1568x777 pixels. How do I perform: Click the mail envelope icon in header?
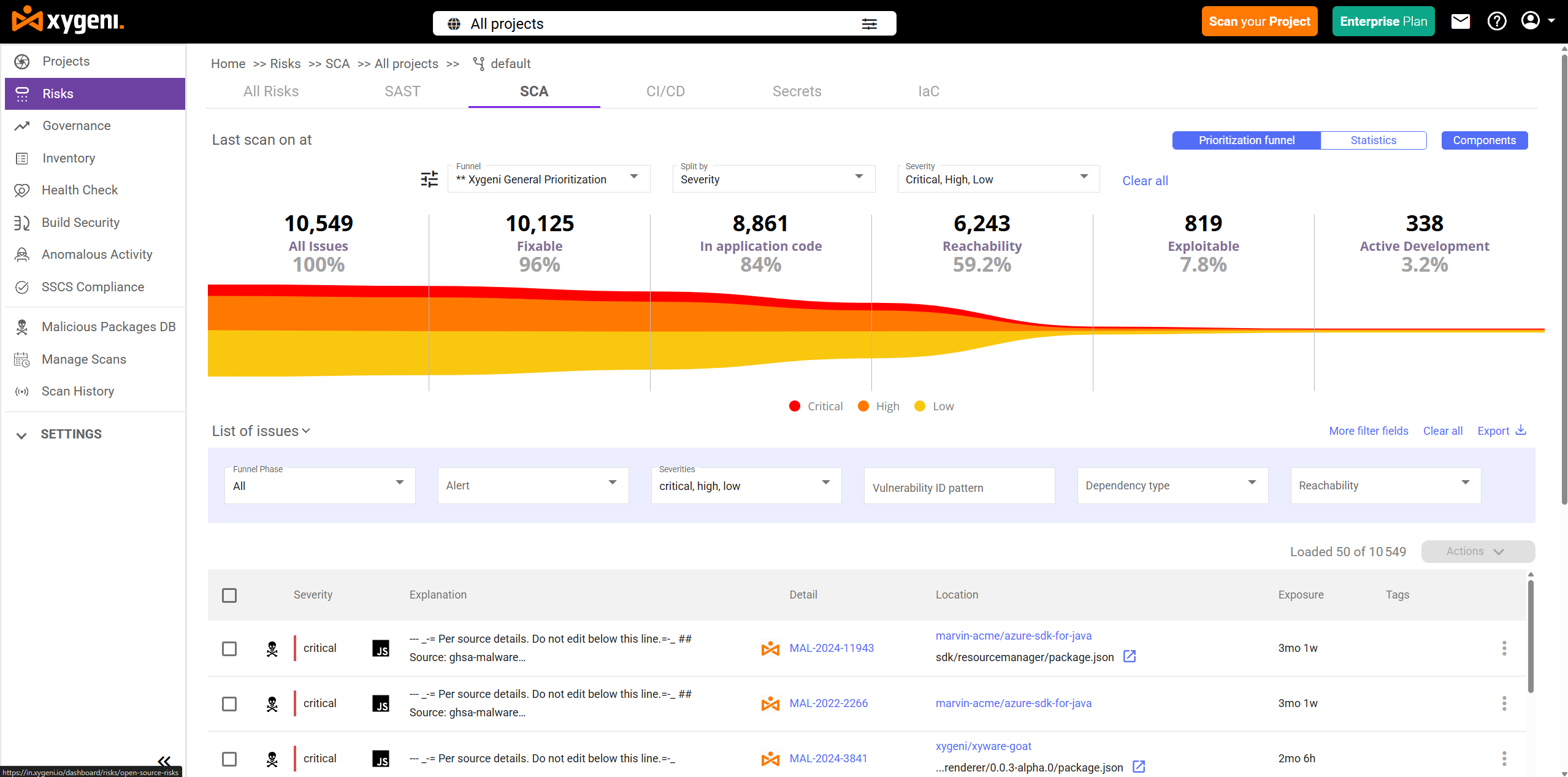1460,22
